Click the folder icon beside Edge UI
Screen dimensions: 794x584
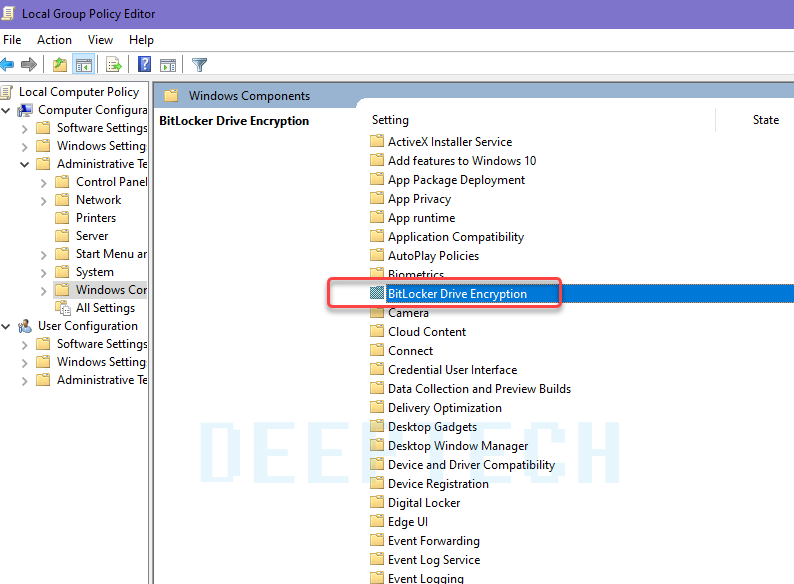(377, 521)
